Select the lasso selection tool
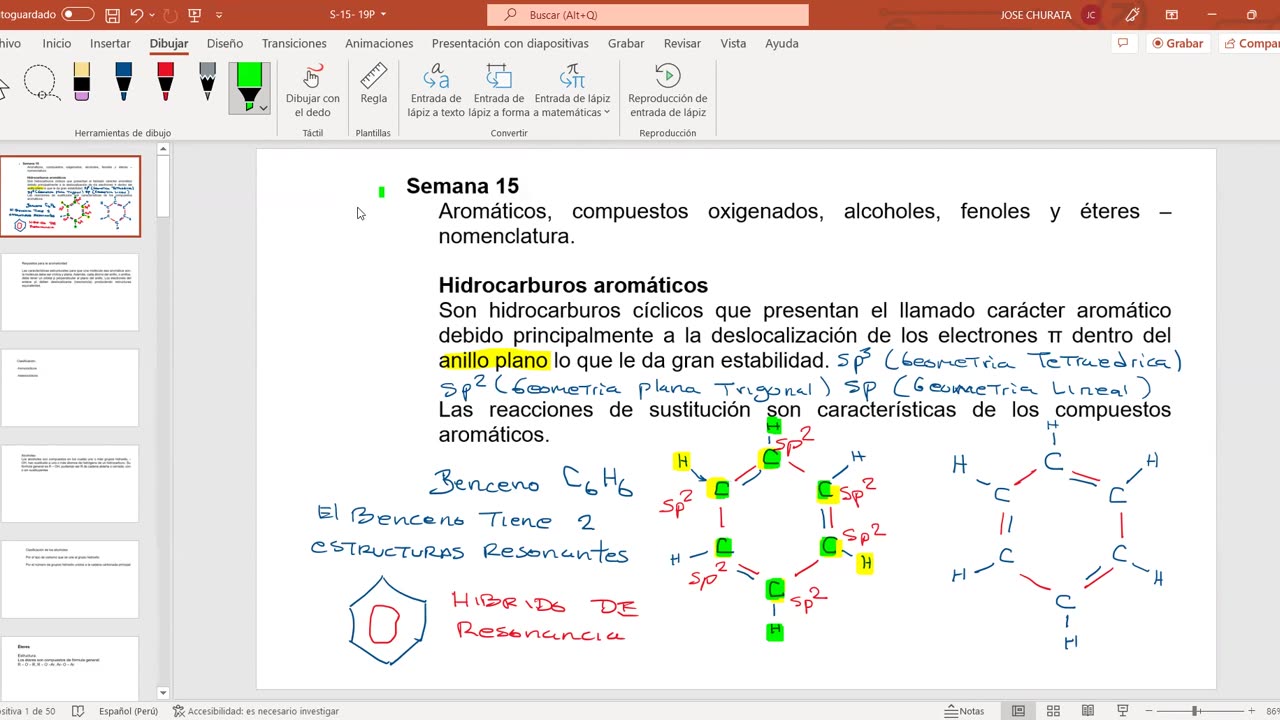Image resolution: width=1280 pixels, height=720 pixels. pyautogui.click(x=40, y=82)
